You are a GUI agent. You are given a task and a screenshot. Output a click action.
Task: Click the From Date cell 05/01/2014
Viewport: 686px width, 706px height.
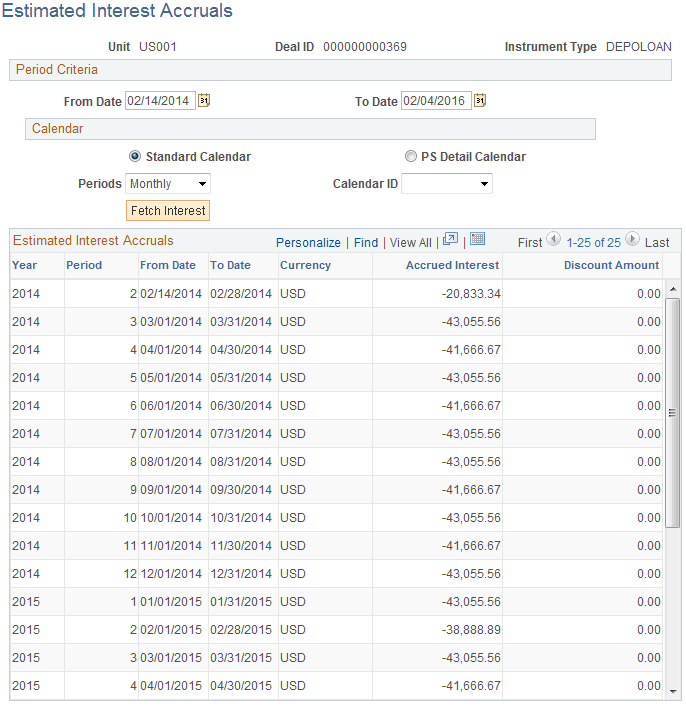point(171,377)
